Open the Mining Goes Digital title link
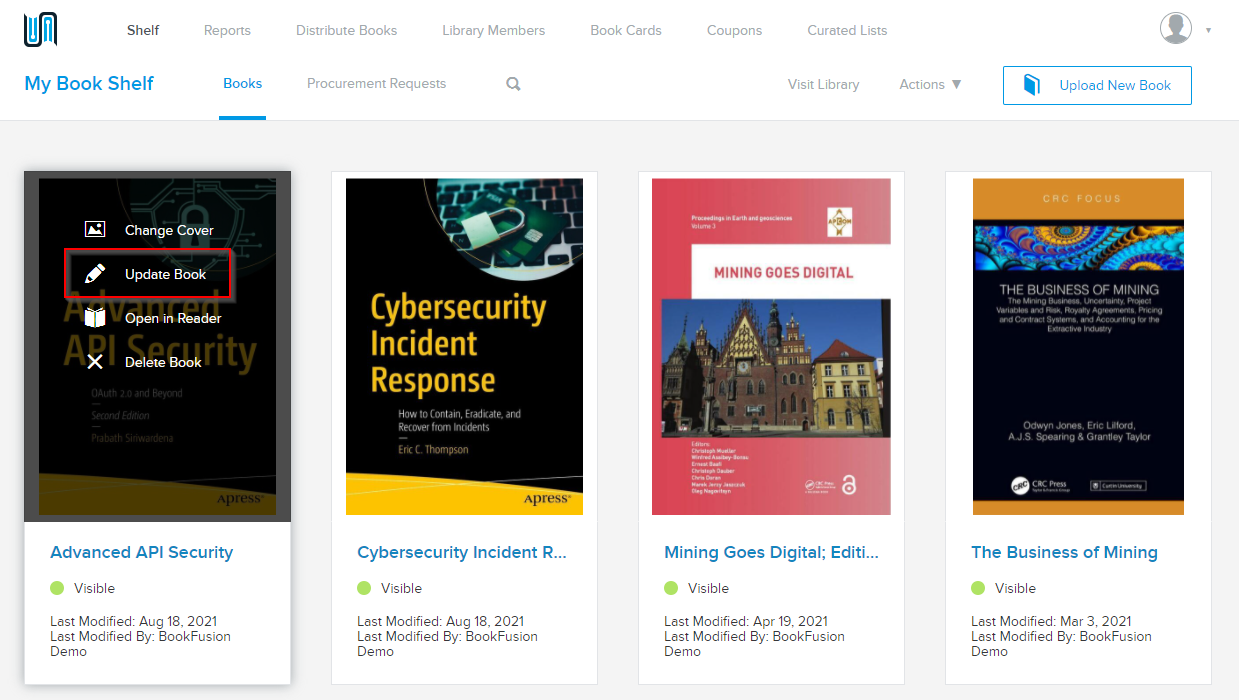The image size is (1239, 700). pos(771,552)
